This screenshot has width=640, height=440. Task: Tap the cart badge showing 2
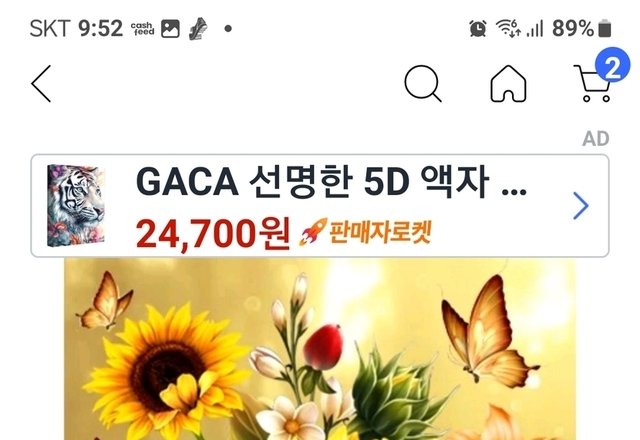[612, 65]
